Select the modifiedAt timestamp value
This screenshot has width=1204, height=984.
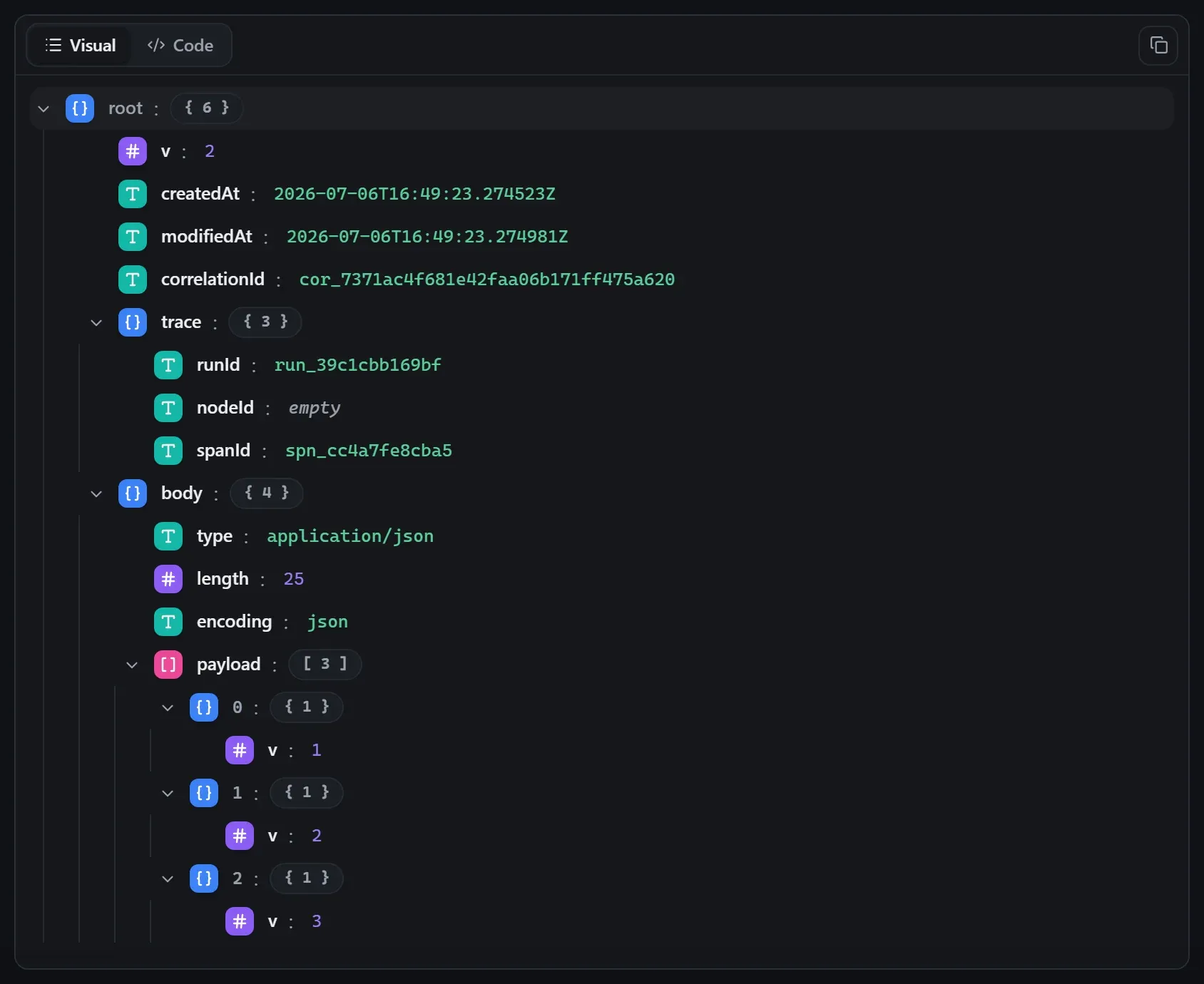[427, 237]
